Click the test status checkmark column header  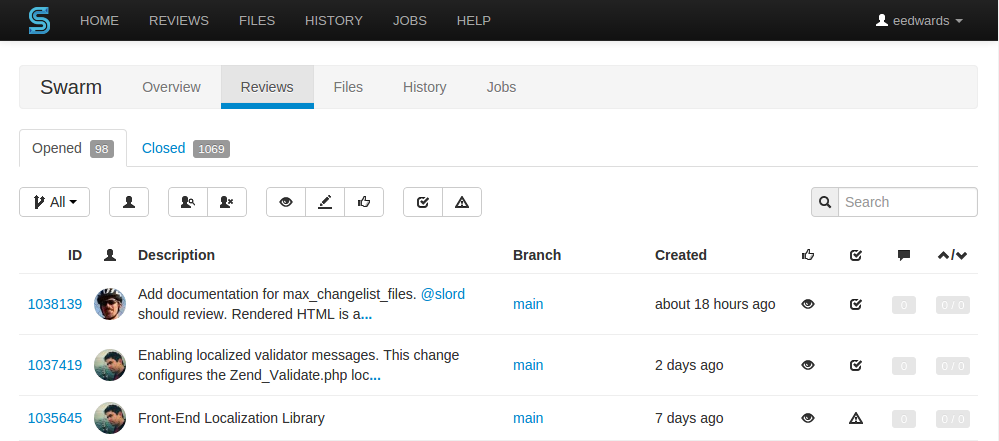point(856,255)
